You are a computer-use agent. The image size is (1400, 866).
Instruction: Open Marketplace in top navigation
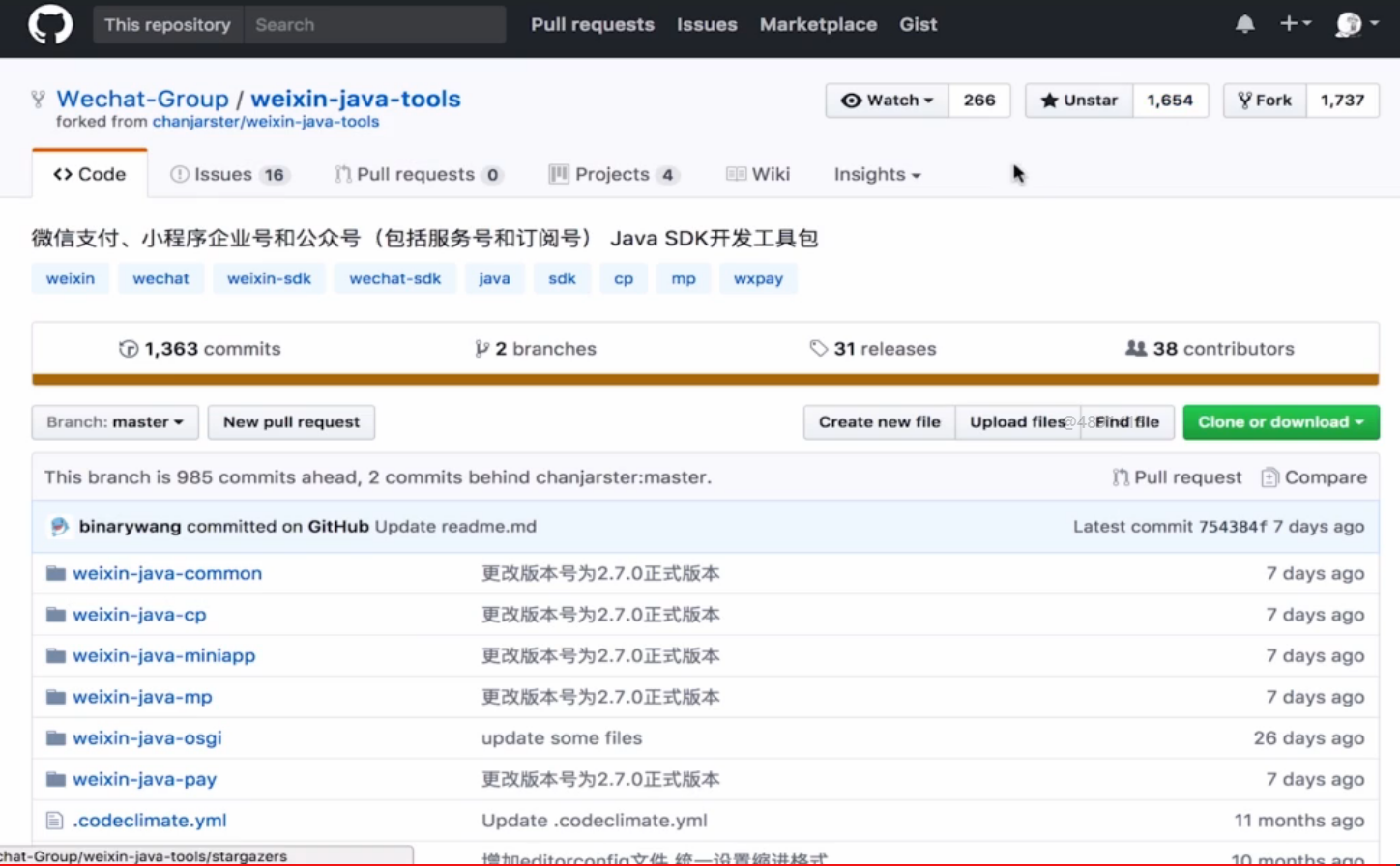click(818, 25)
